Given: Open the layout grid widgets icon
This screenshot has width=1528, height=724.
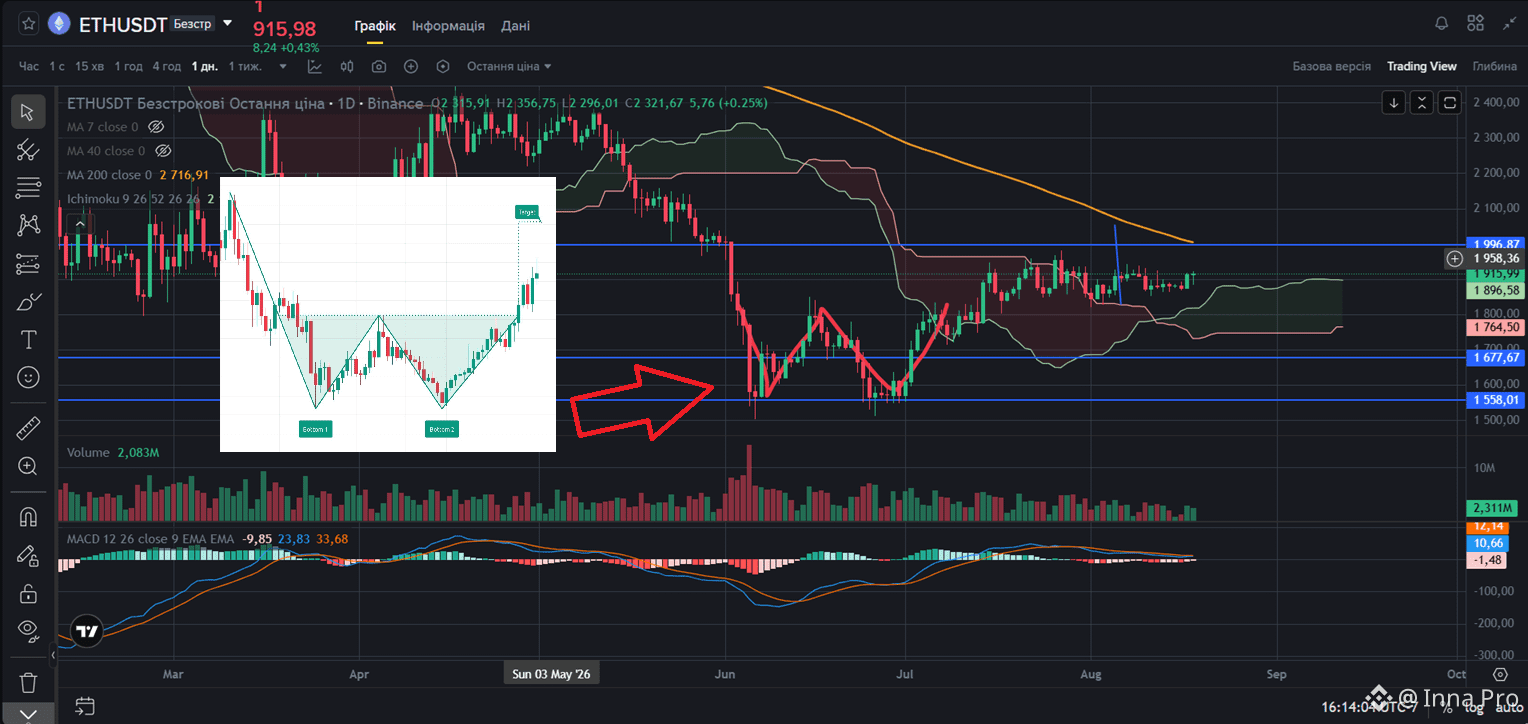Looking at the screenshot, I should tap(1475, 23).
